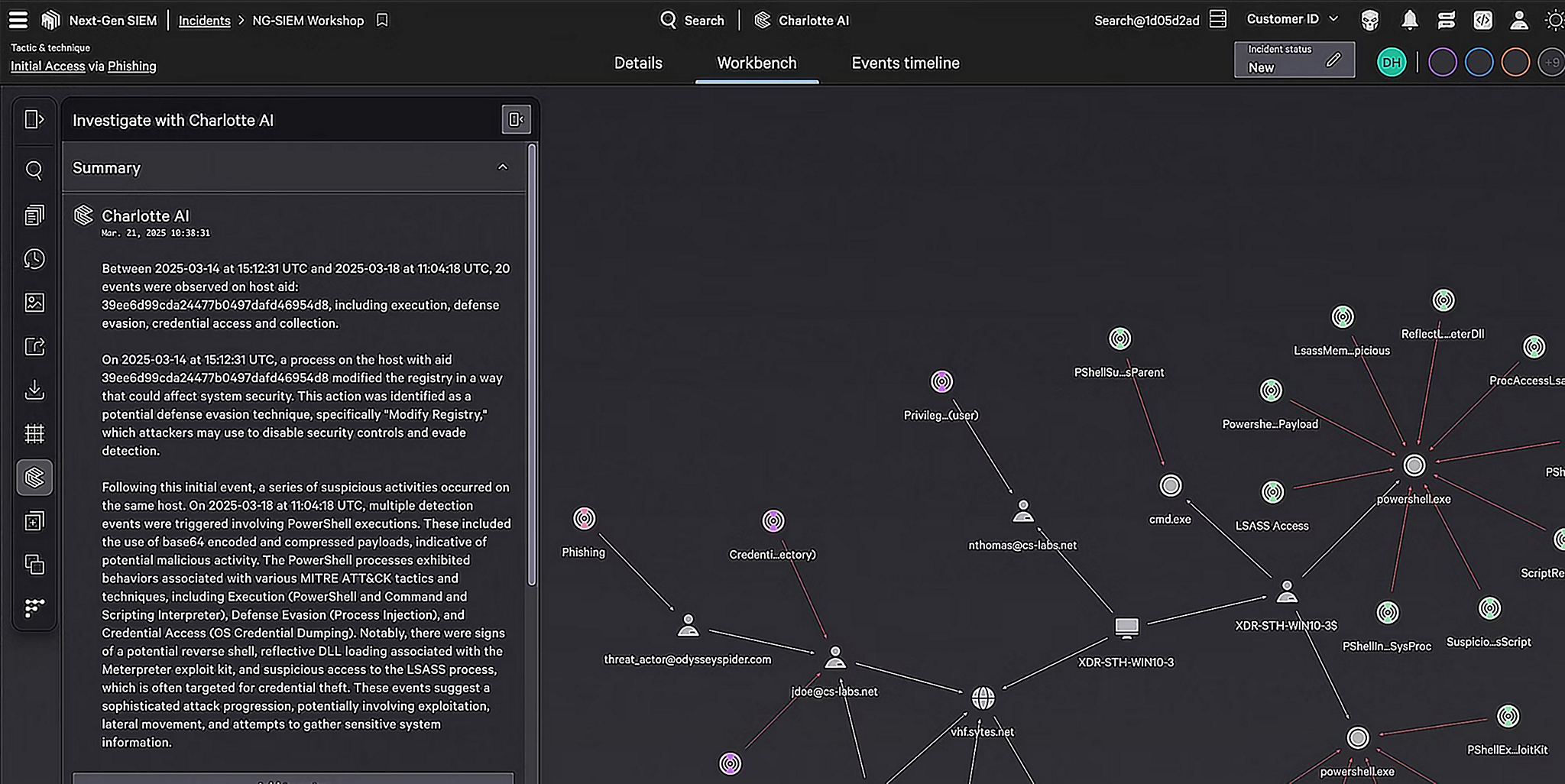The width and height of the screenshot is (1565, 784).
Task: Click the notifications bell in the top bar
Action: pyautogui.click(x=1408, y=20)
